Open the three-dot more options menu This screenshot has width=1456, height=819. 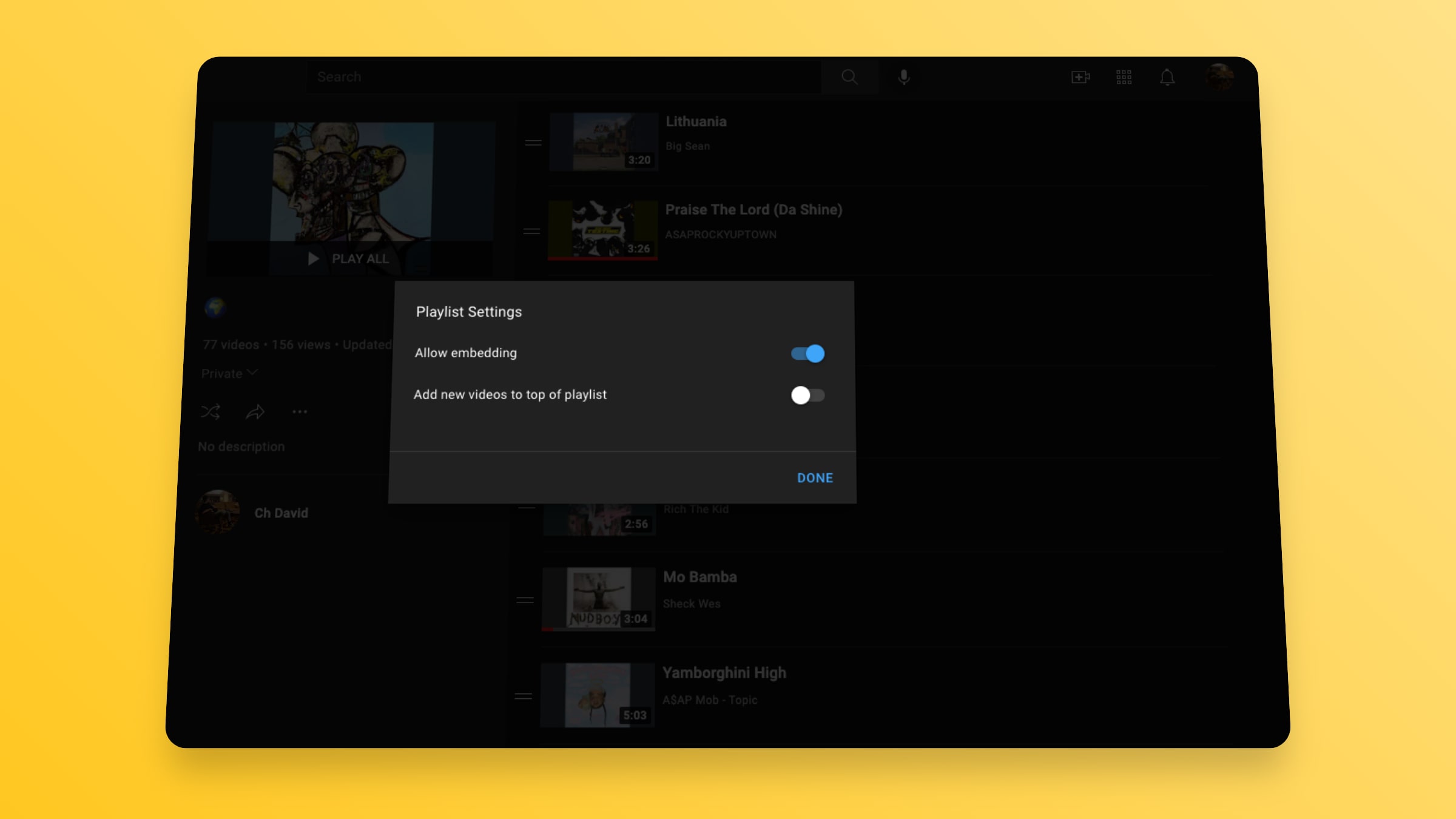[x=300, y=412]
